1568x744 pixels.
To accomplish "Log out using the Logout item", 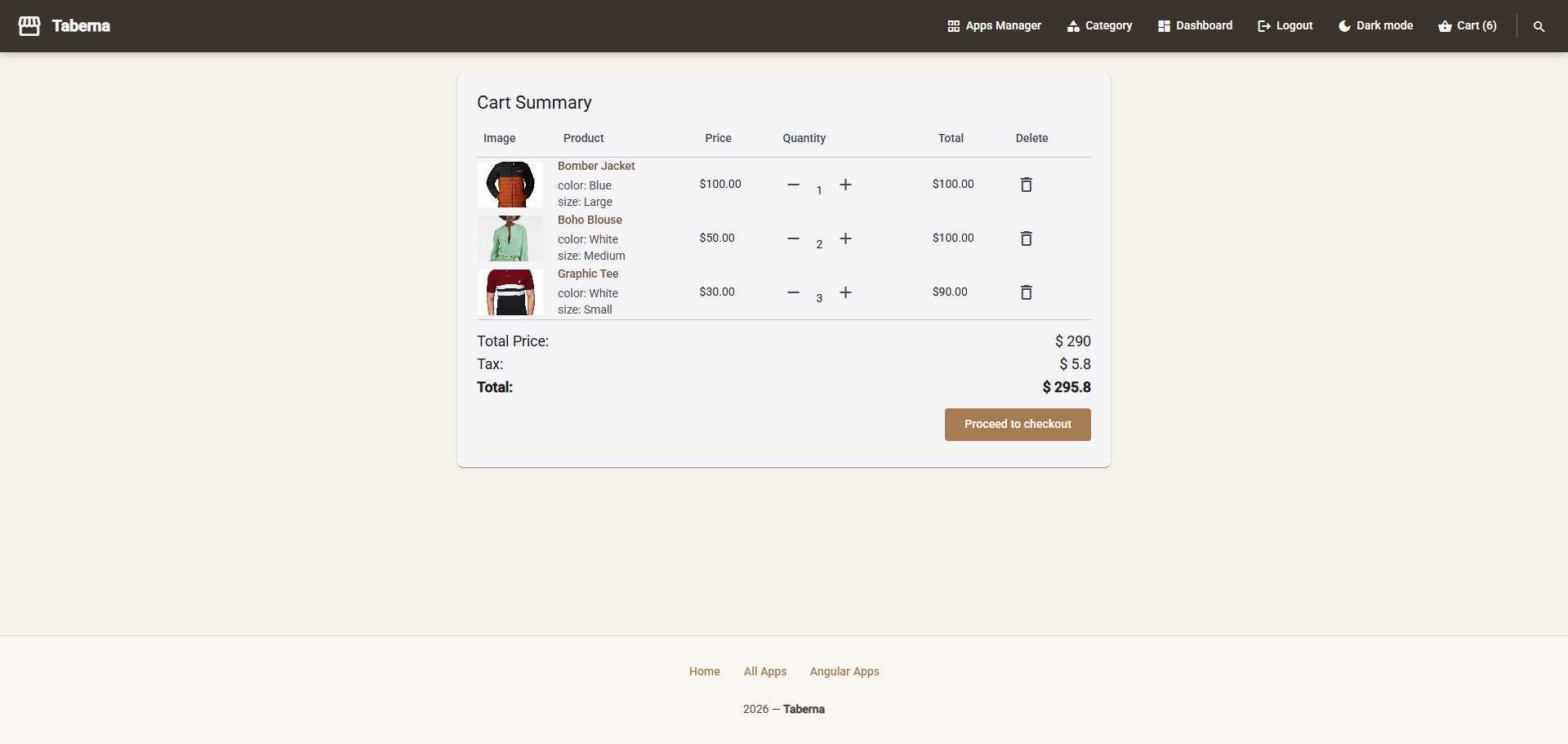I will (x=1285, y=26).
